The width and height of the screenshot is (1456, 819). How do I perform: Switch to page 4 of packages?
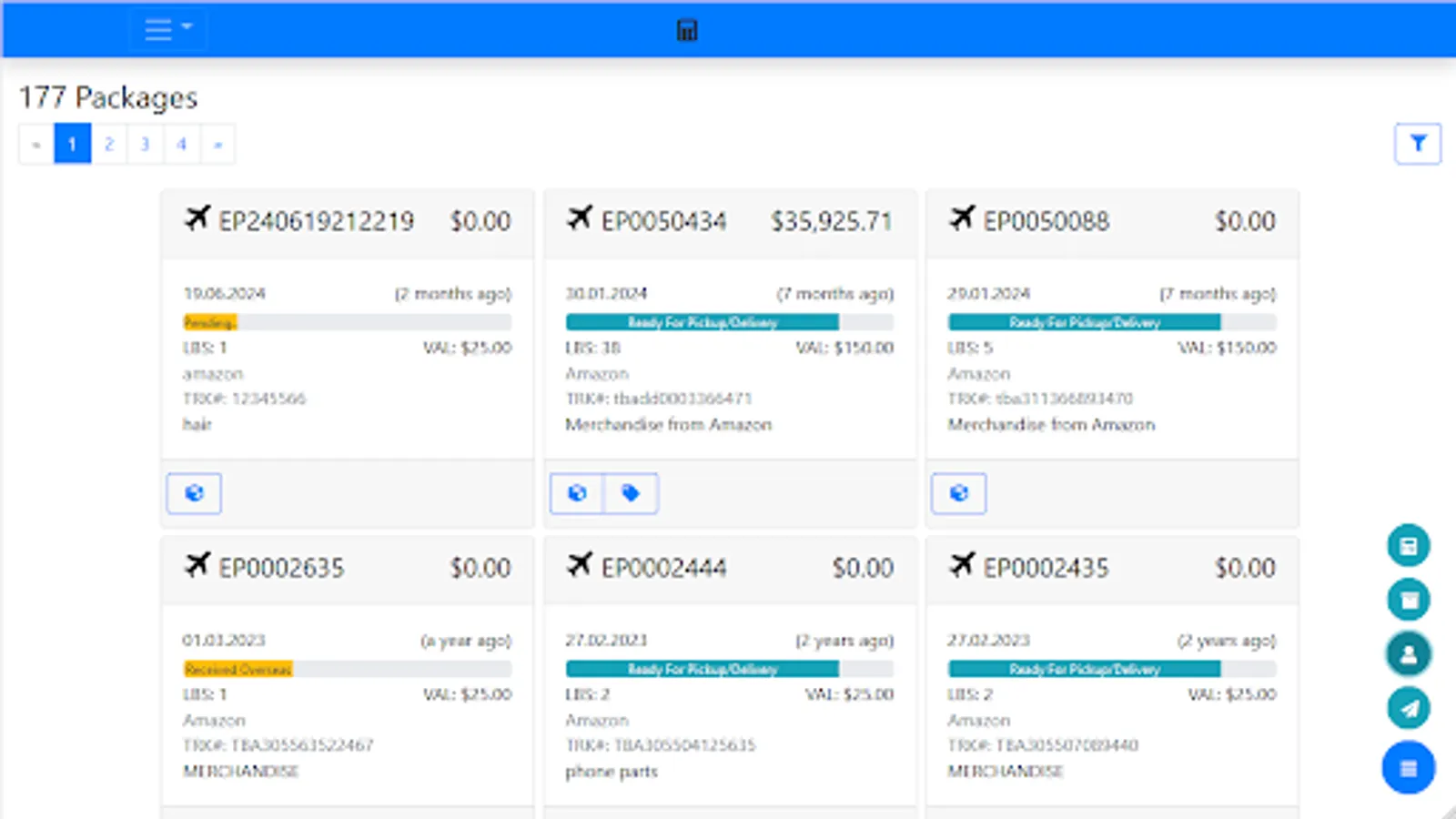tap(181, 143)
